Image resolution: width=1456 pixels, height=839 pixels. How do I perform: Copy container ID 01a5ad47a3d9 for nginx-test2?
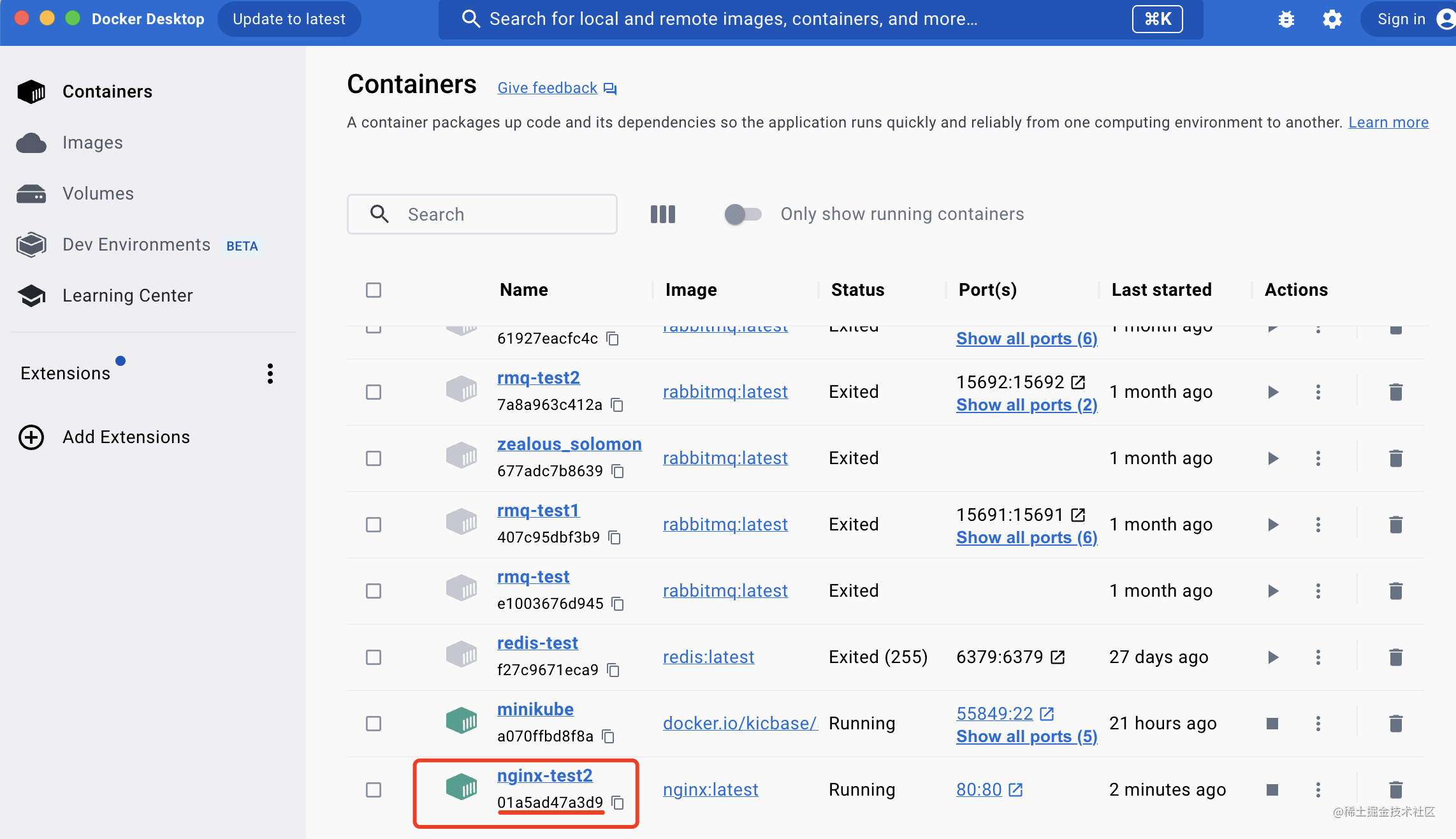[617, 803]
